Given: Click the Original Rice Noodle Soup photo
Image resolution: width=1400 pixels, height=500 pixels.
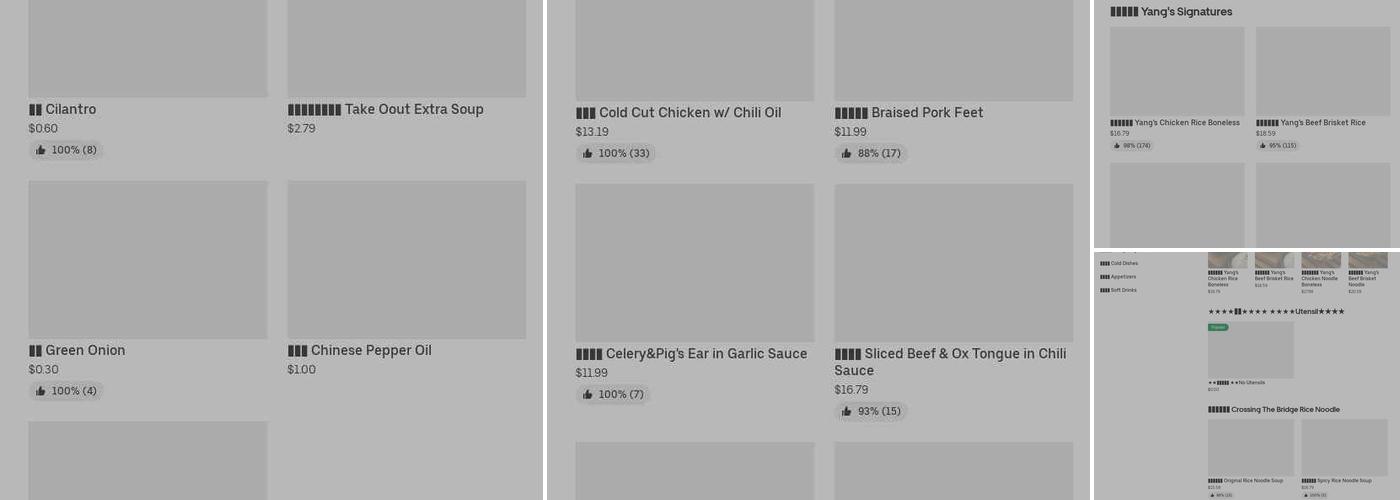Looking at the screenshot, I should [x=1250, y=447].
